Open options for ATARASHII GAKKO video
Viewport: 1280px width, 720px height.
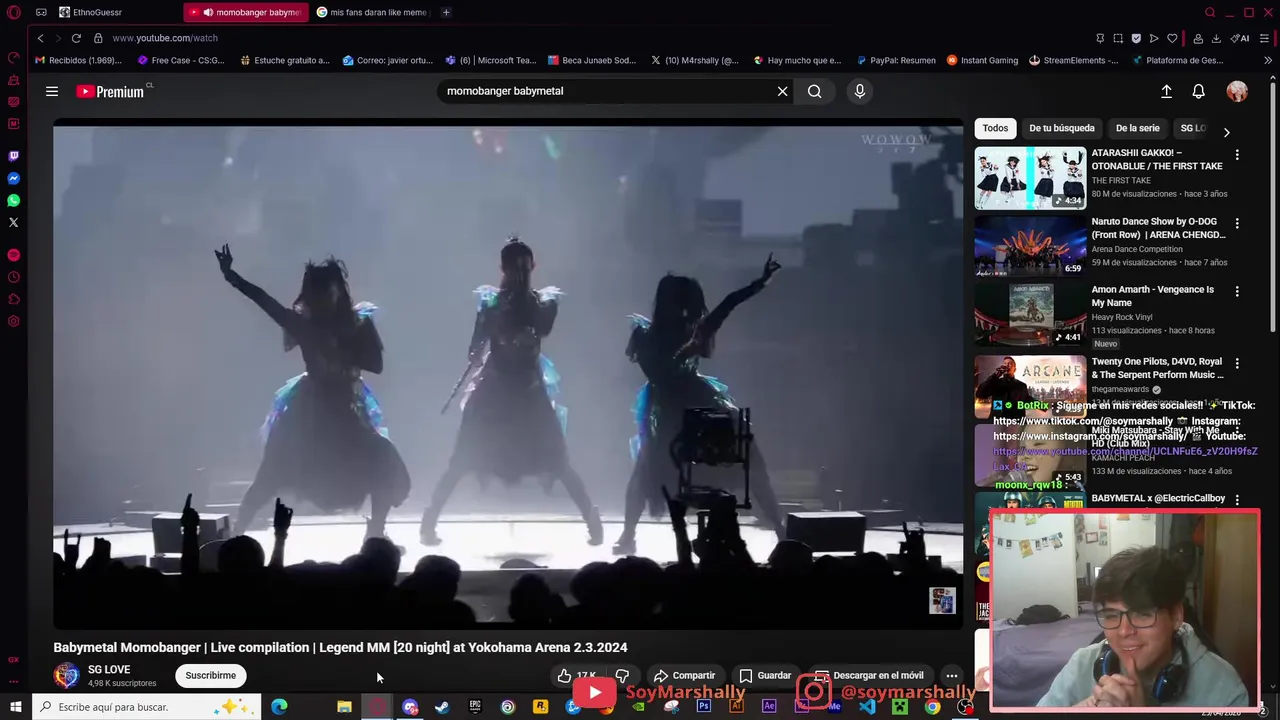(x=1237, y=155)
